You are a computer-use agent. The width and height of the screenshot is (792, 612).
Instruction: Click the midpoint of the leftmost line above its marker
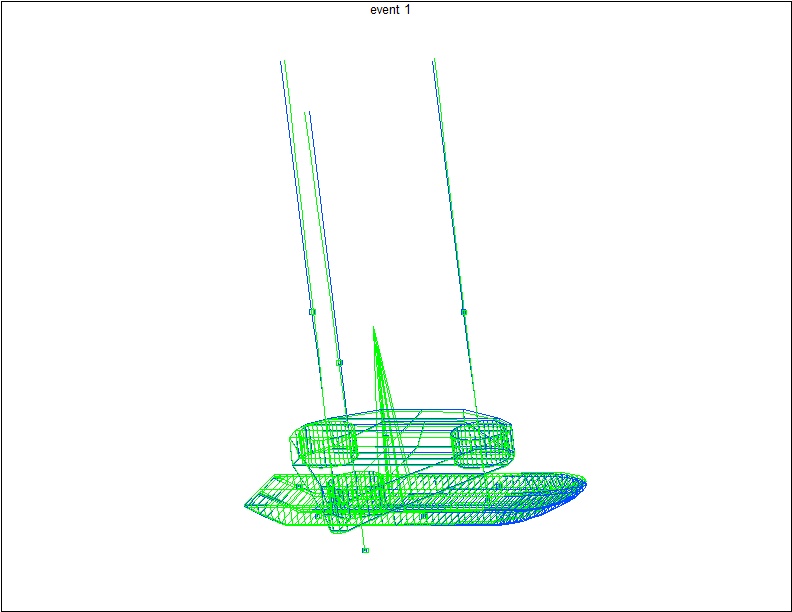297,186
